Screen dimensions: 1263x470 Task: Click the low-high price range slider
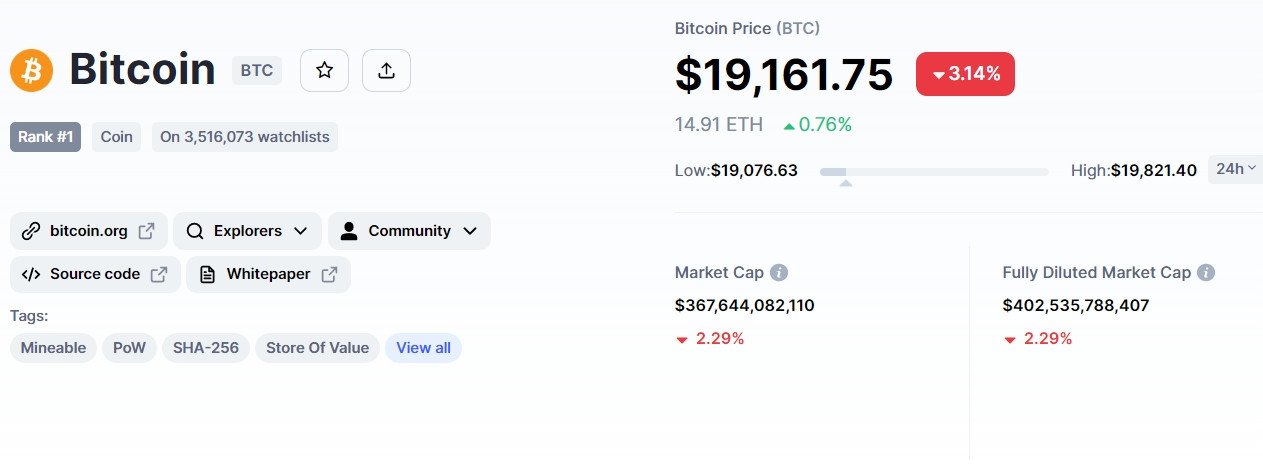click(934, 172)
